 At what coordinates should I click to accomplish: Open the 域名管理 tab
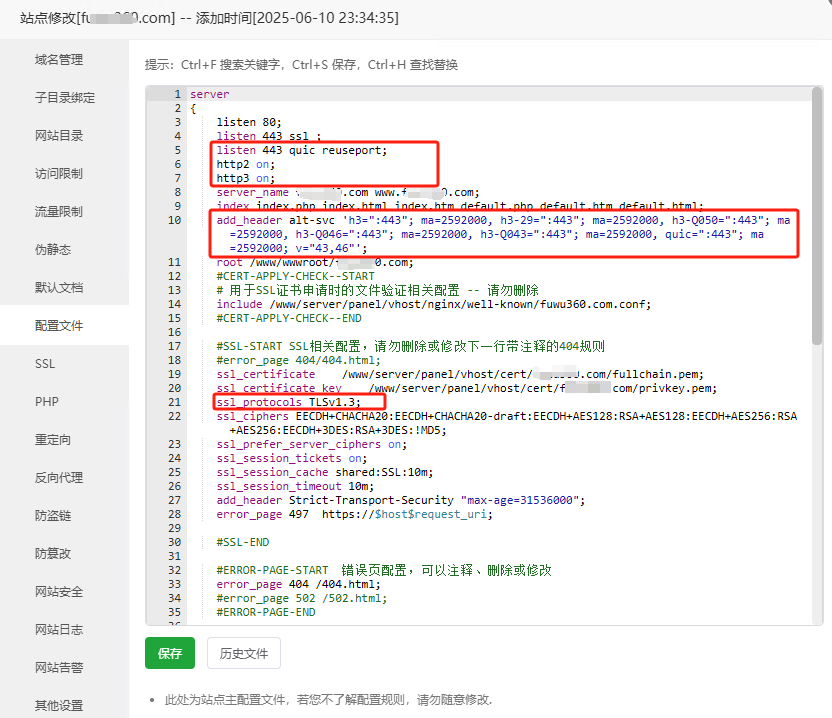(x=59, y=59)
